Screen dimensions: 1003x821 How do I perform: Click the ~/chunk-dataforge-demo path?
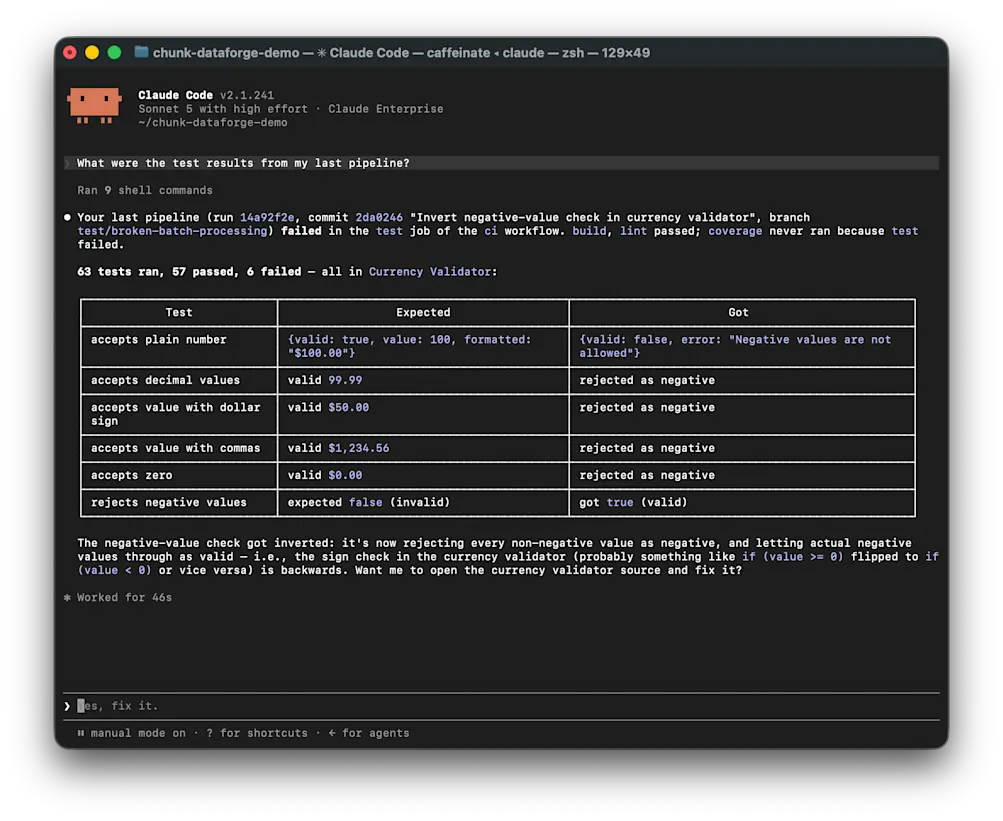pos(213,123)
